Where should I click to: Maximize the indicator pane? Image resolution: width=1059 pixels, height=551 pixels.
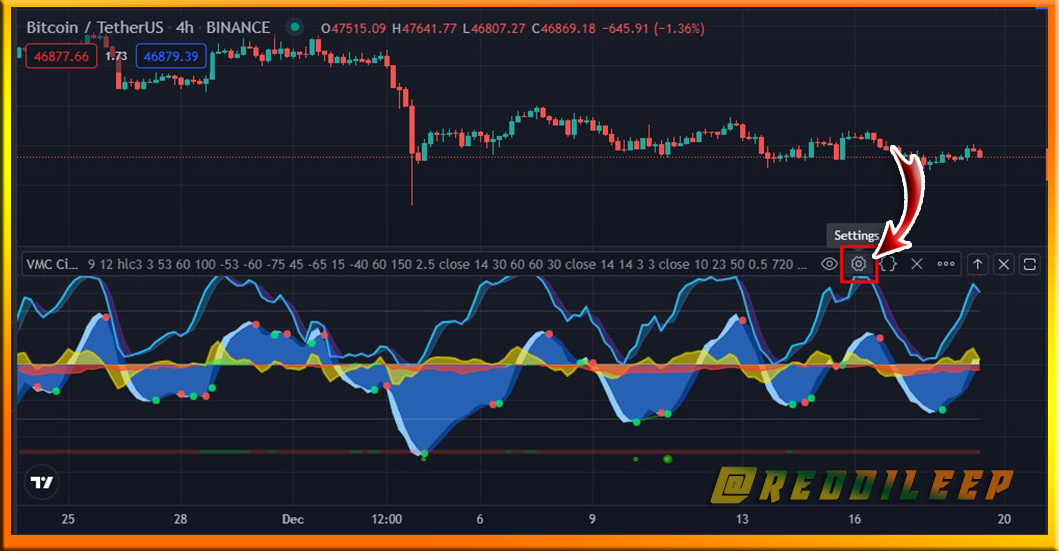[1030, 264]
